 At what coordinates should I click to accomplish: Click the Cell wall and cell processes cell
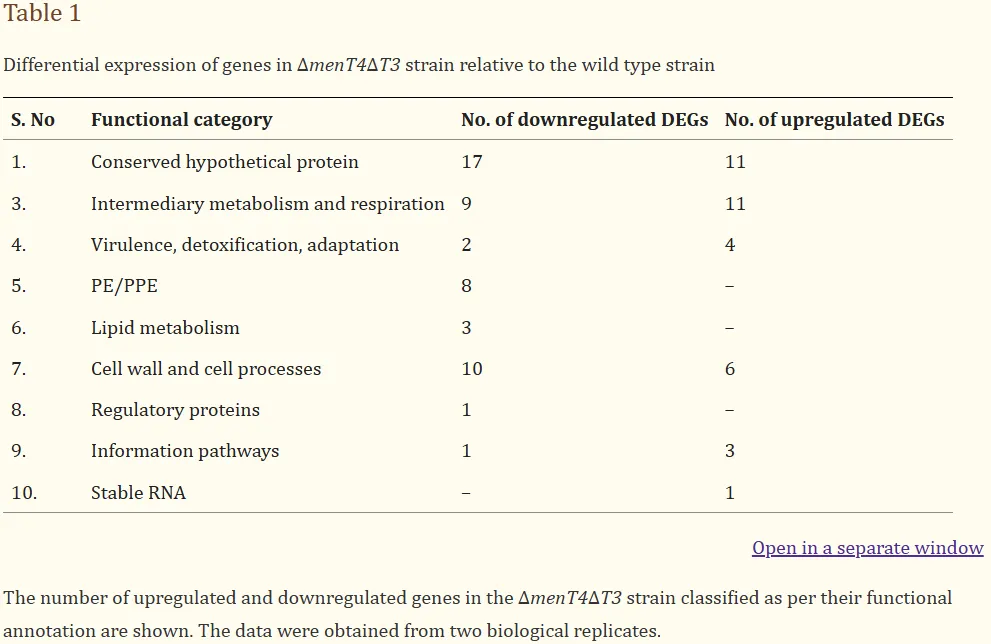click(x=206, y=369)
